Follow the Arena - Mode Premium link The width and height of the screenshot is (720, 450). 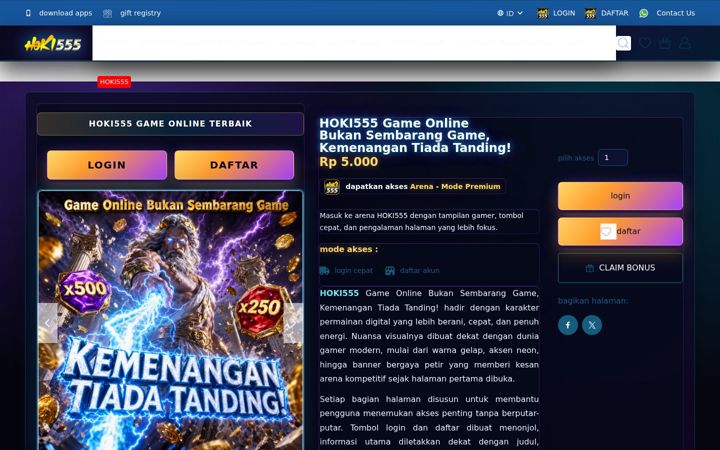tap(455, 186)
